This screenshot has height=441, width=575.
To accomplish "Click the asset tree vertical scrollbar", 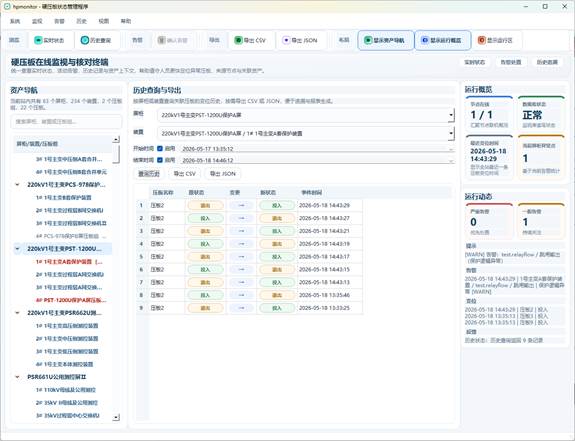I will click(x=116, y=279).
